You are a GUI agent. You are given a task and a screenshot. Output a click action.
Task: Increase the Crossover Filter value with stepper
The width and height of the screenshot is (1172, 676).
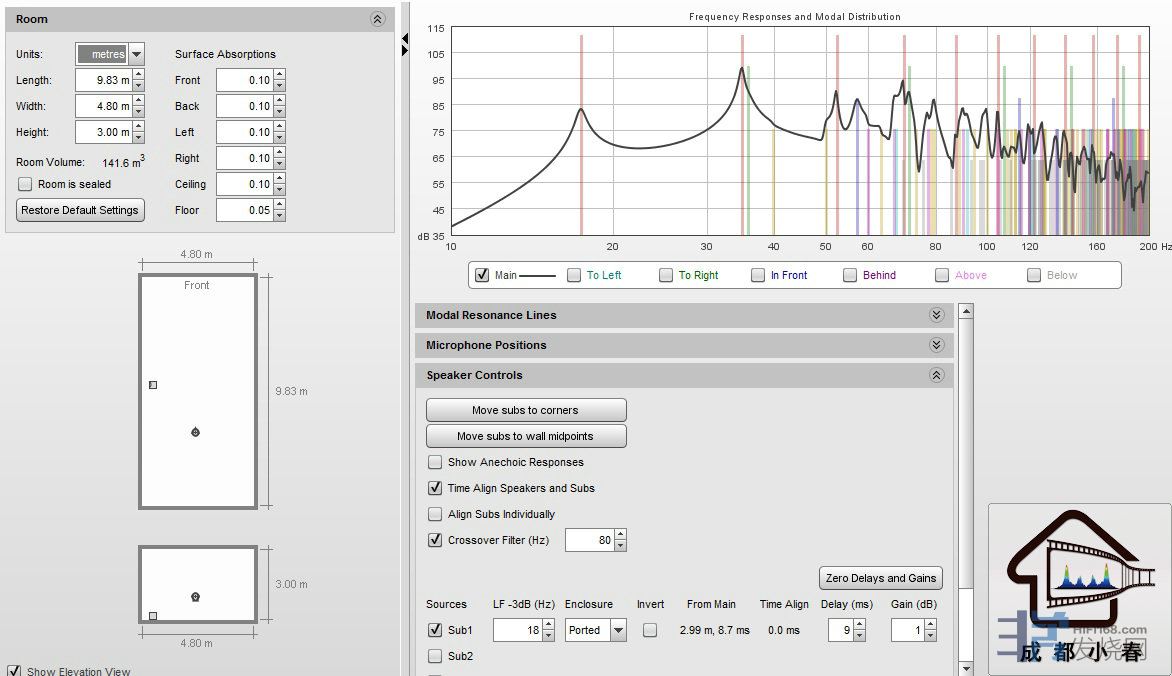pos(621,535)
